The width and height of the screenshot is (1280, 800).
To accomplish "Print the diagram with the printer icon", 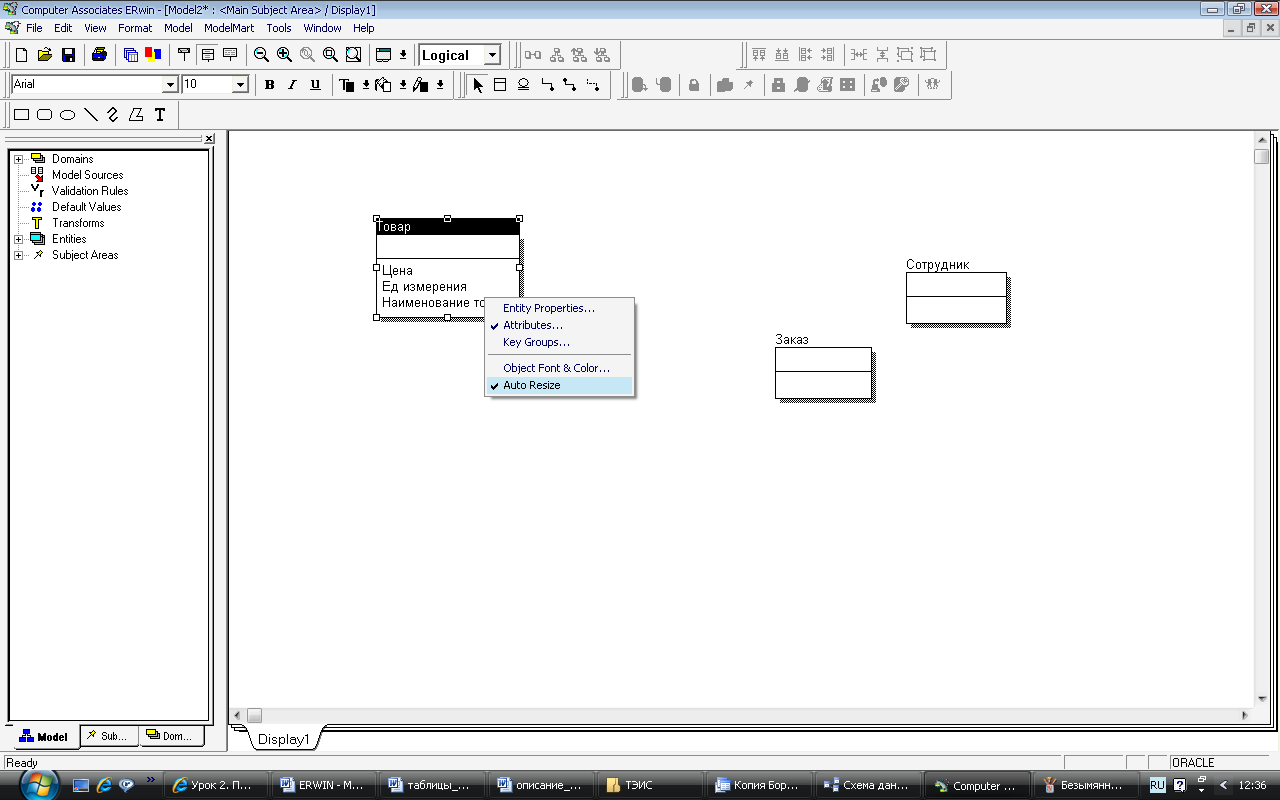I will [99, 55].
